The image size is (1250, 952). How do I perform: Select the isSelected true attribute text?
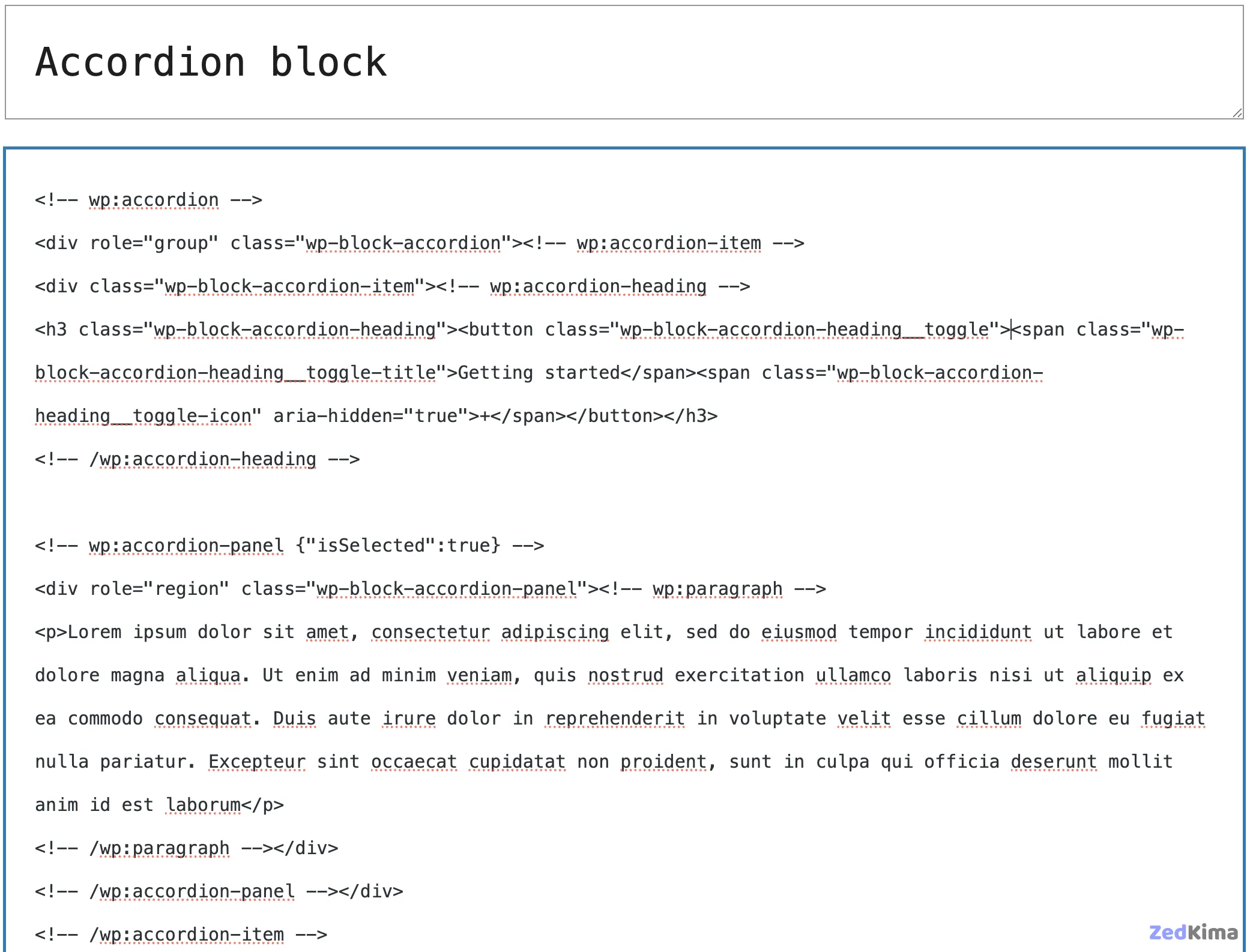(x=396, y=545)
